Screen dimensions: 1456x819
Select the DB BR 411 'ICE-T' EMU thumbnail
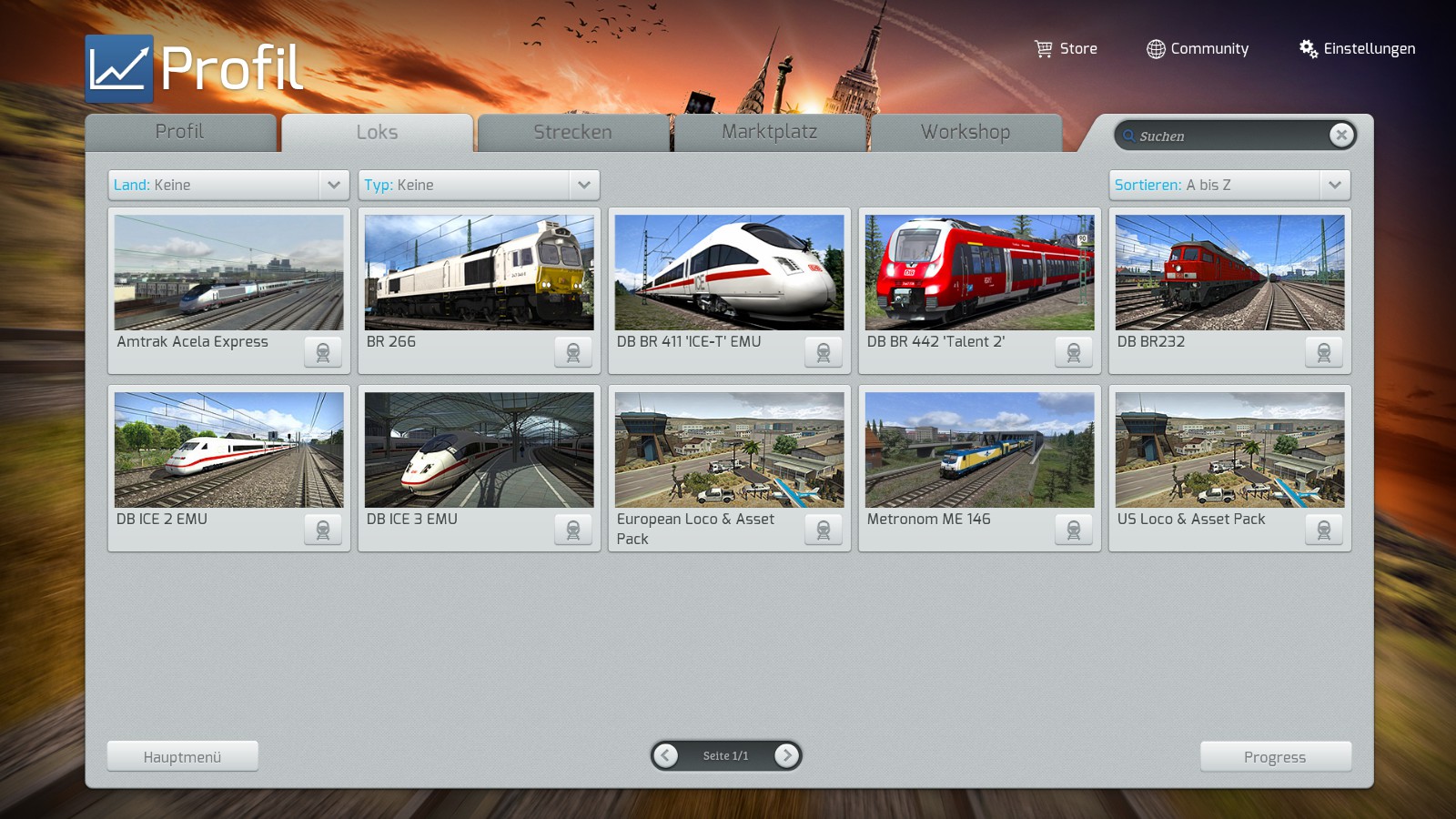point(730,272)
